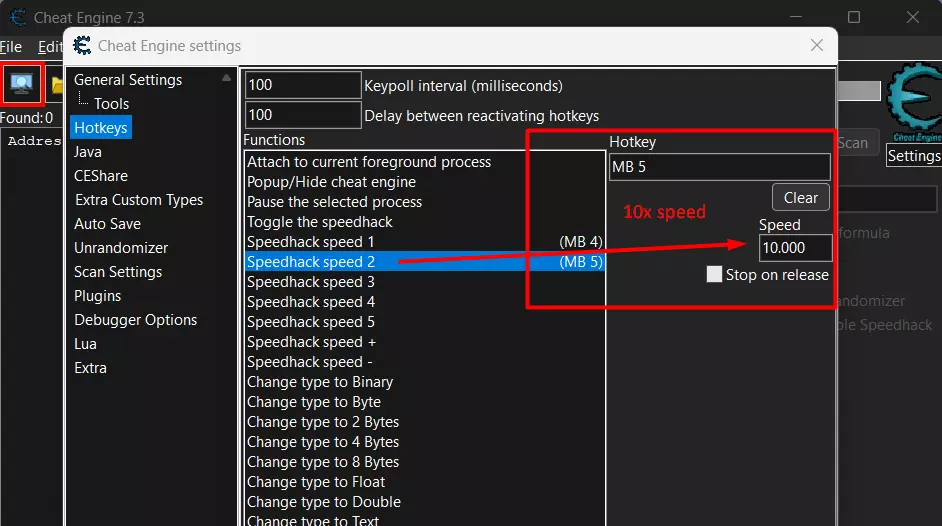The height and width of the screenshot is (526, 942).
Task: Click the Speed field showing 10.000
Action: pos(795,248)
